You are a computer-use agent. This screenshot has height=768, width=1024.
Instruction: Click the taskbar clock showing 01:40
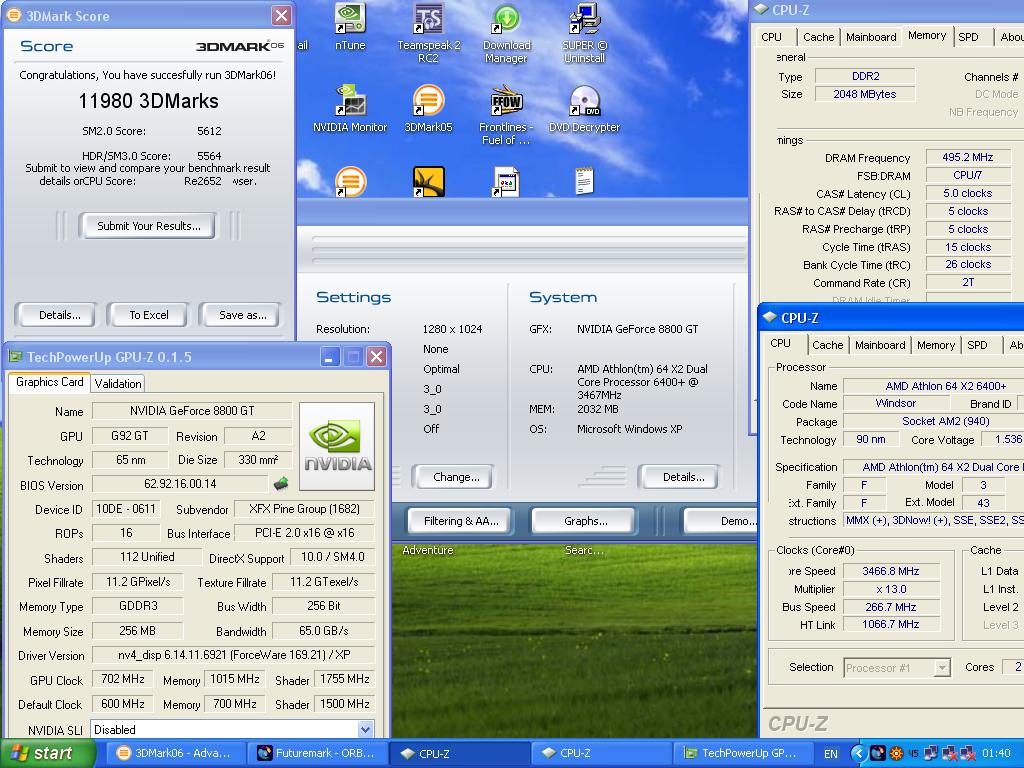coord(996,754)
